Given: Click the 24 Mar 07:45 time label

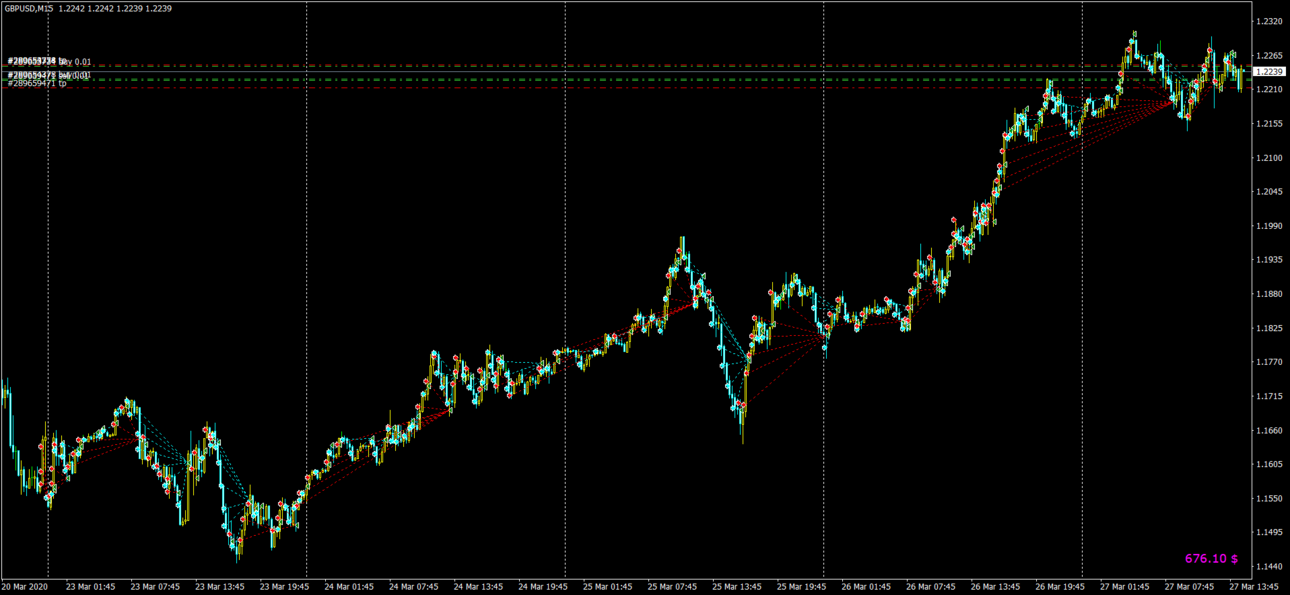Looking at the screenshot, I should (414, 587).
